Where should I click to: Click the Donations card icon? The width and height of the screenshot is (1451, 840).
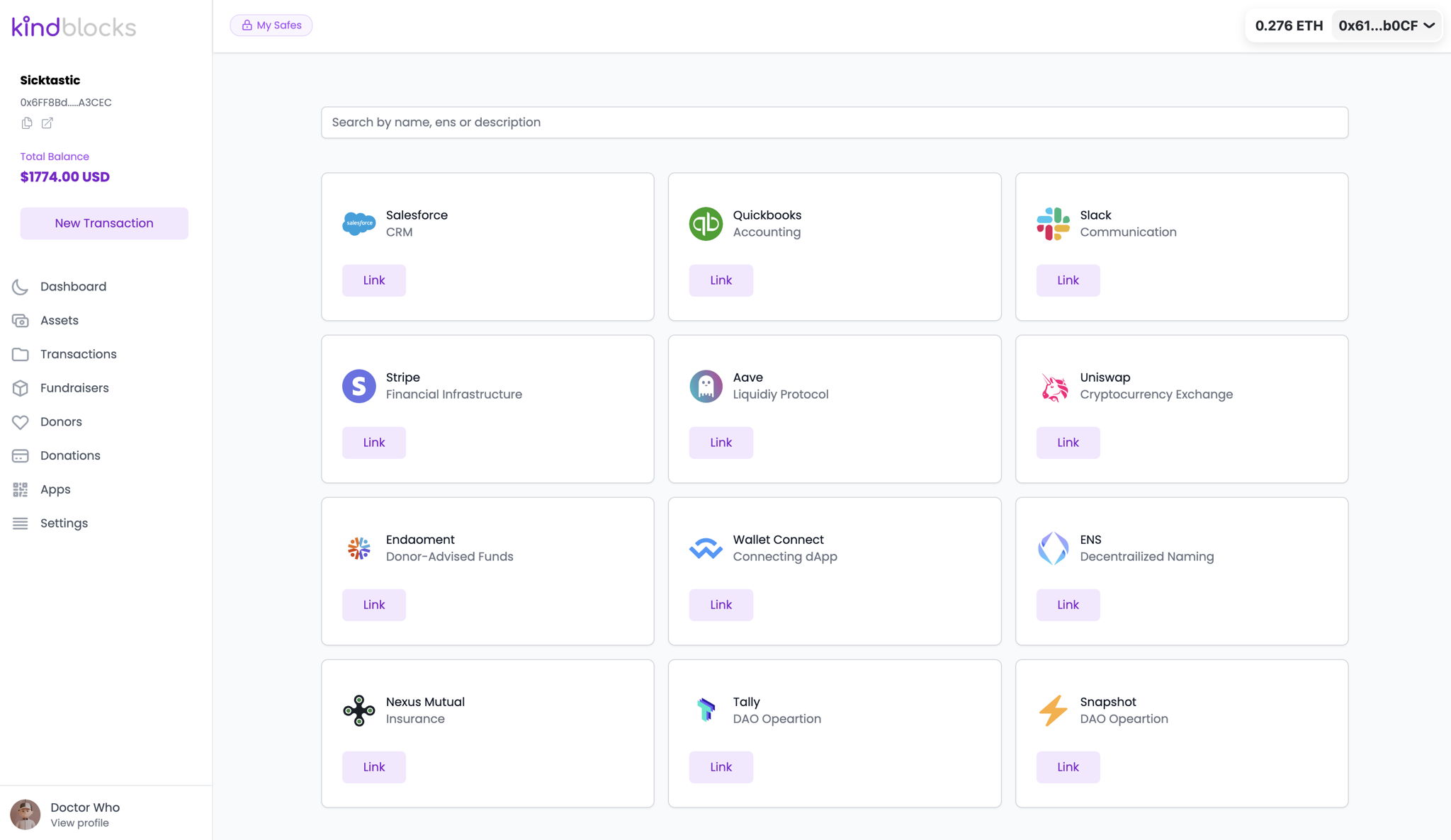(x=20, y=455)
